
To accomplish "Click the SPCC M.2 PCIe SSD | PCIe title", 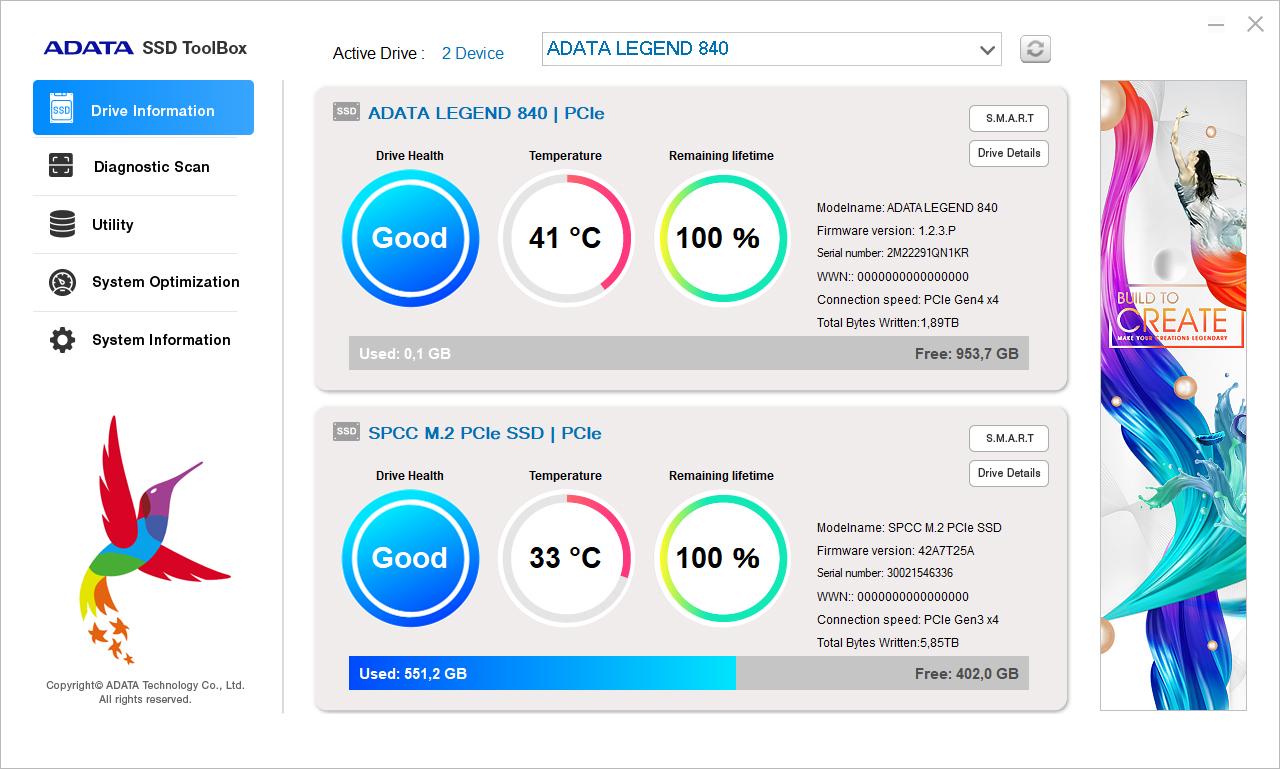I will (x=485, y=433).
